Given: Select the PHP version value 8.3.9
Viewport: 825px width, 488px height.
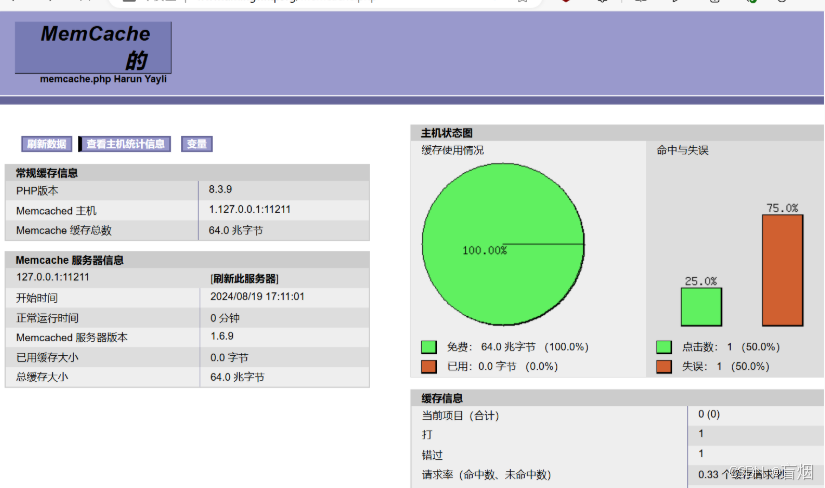Looking at the screenshot, I should click(220, 189).
